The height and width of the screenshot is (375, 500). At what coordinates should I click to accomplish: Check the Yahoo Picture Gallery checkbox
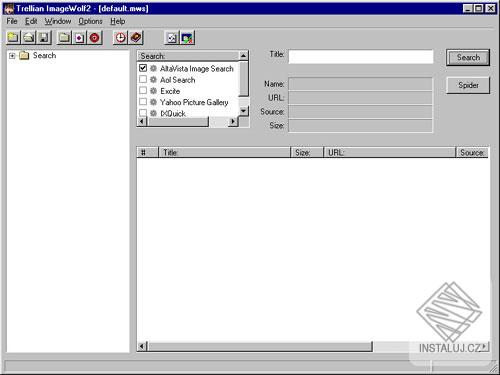[x=143, y=102]
